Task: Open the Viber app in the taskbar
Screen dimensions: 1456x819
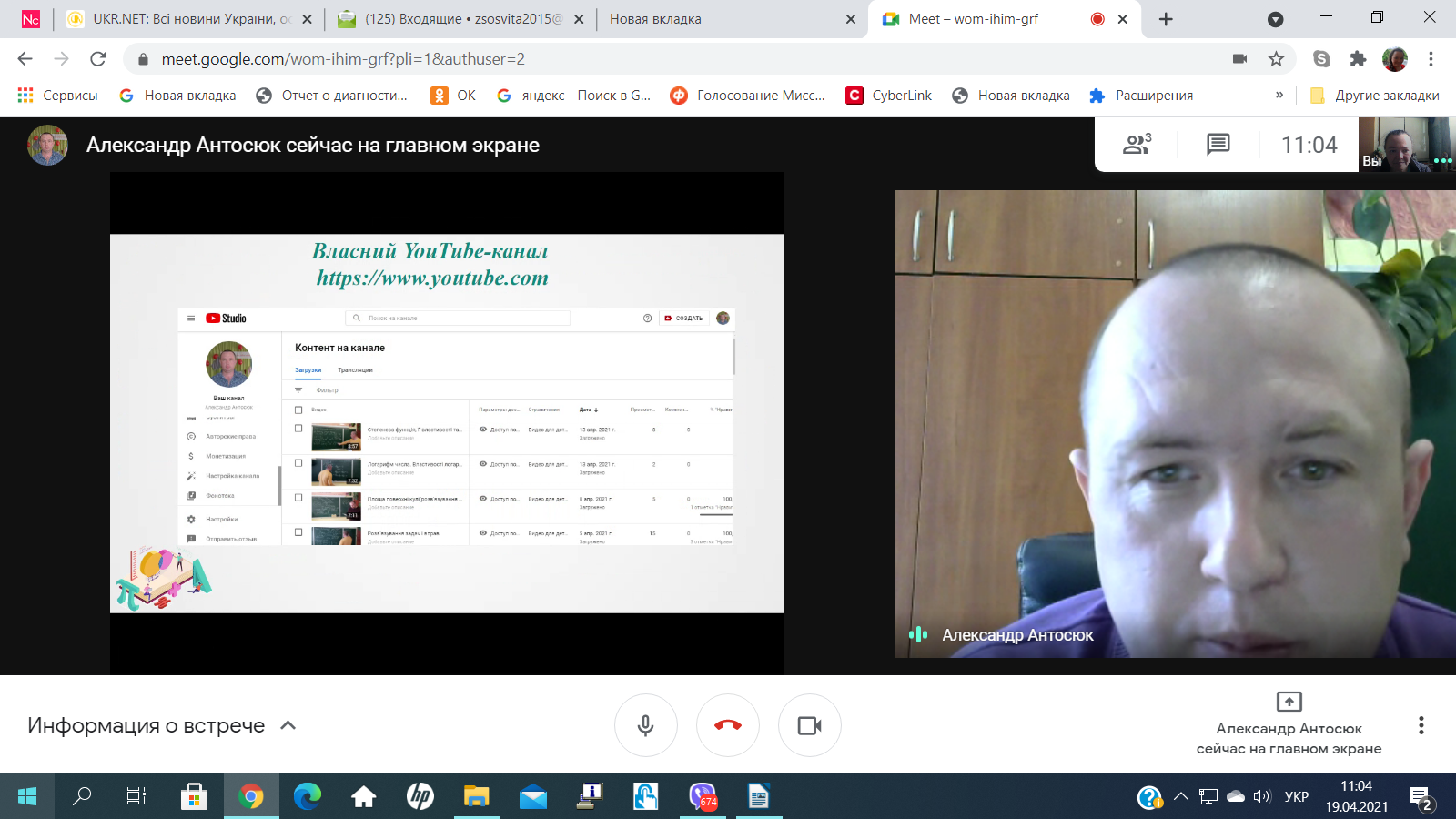Action: pos(702,797)
